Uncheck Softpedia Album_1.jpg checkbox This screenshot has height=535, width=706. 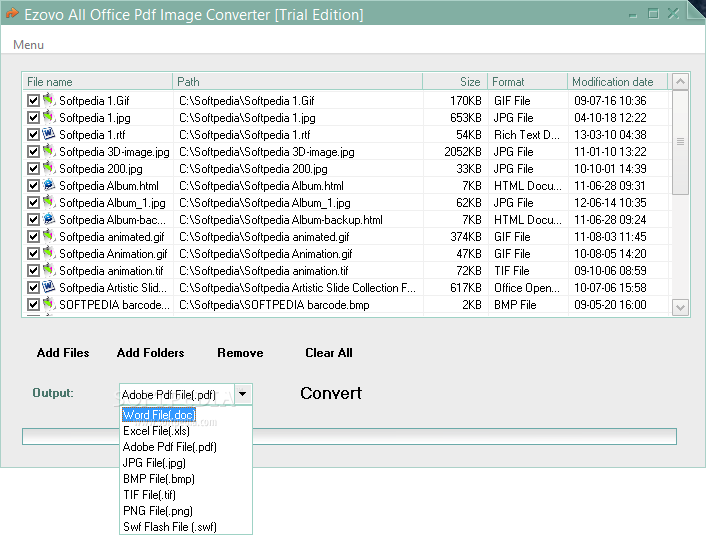coord(33,203)
